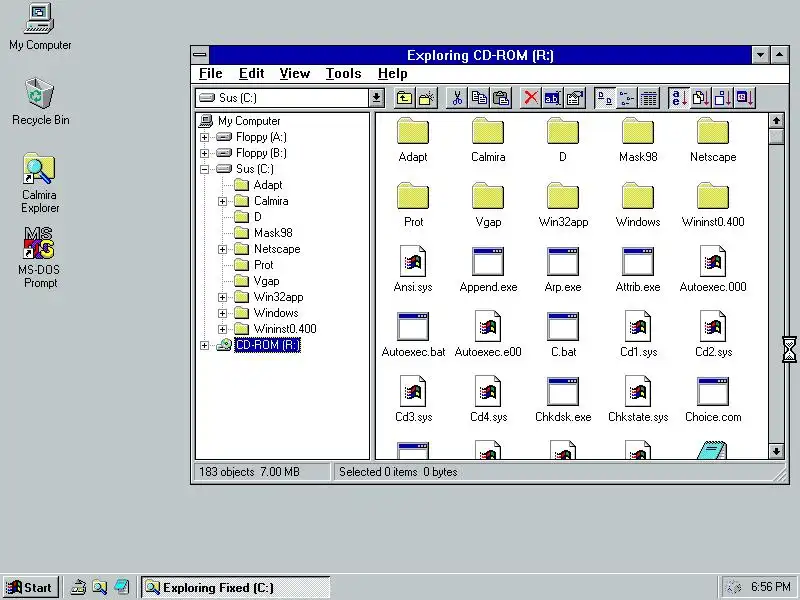
Task: Cut selection using the scissors icon
Action: tap(457, 98)
